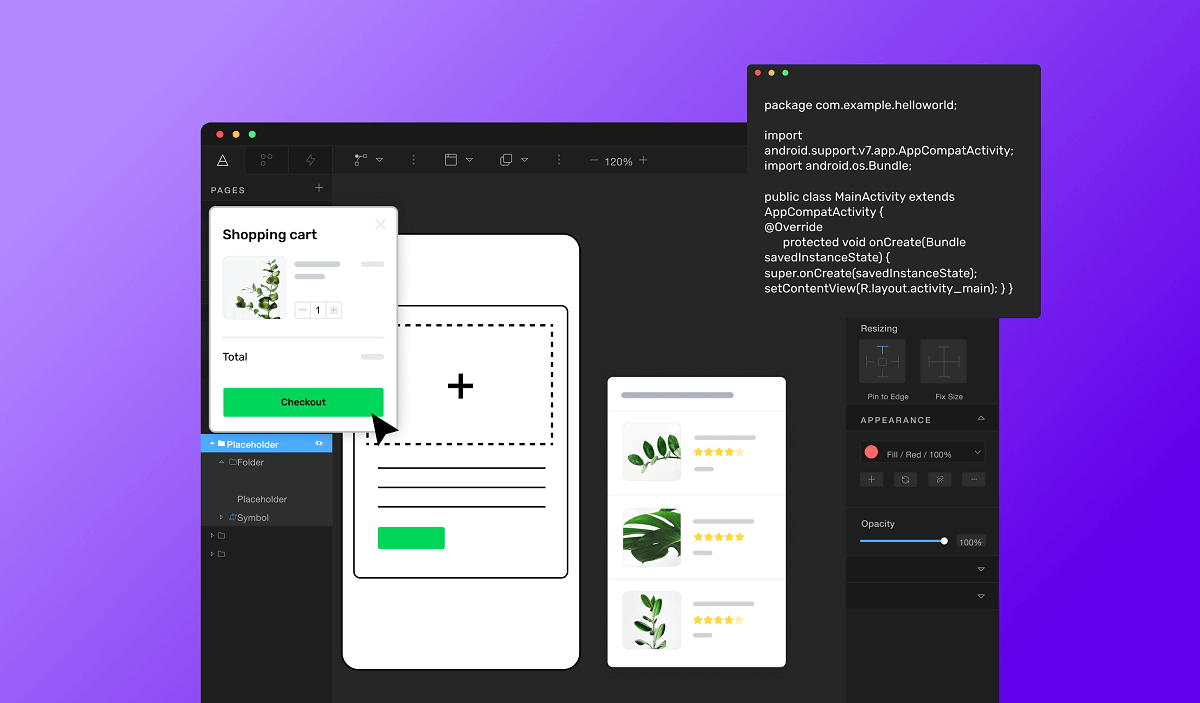Click the refresh icon button under Fill

tap(905, 480)
